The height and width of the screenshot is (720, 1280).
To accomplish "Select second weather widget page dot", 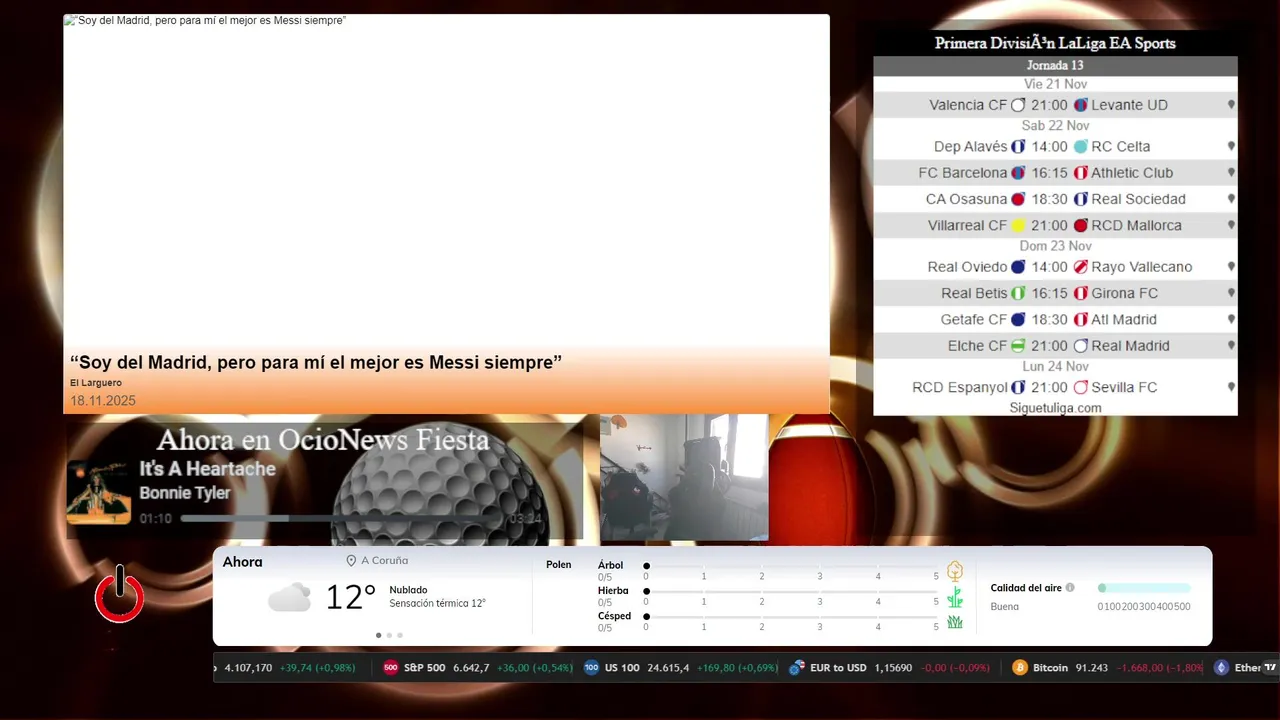I will pyautogui.click(x=389, y=635).
